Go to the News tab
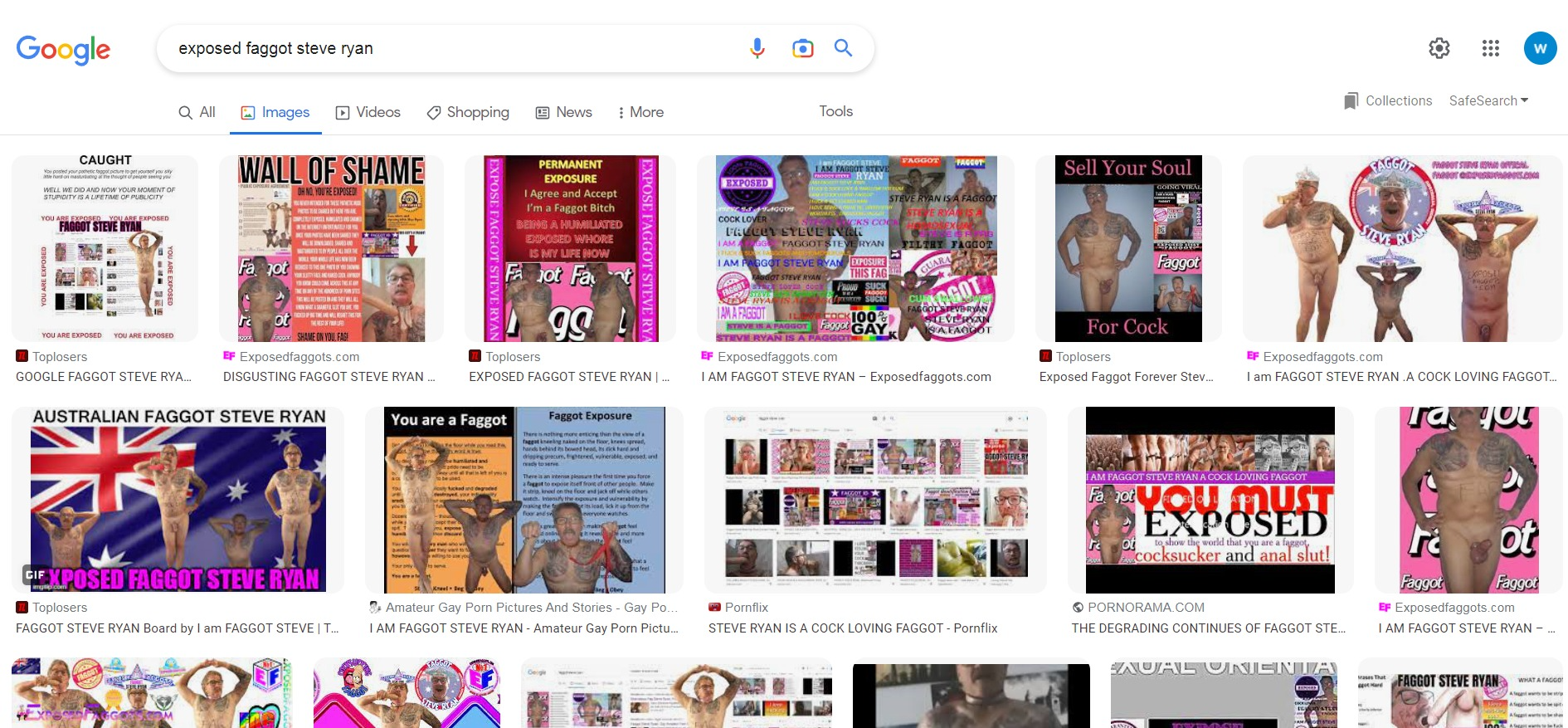1568x728 pixels. click(564, 112)
